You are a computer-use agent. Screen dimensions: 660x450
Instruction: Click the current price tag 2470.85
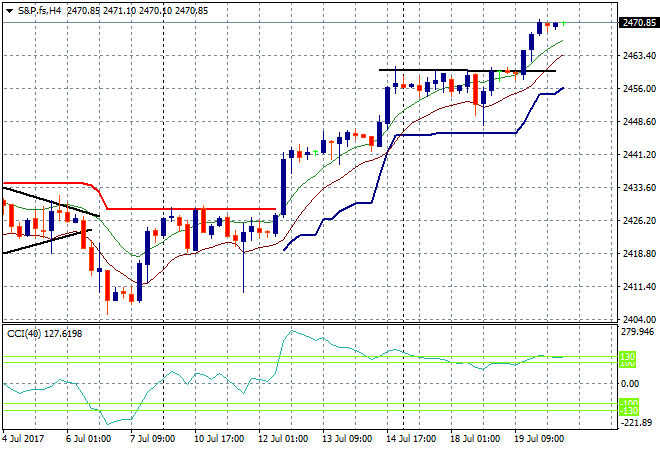(x=639, y=23)
